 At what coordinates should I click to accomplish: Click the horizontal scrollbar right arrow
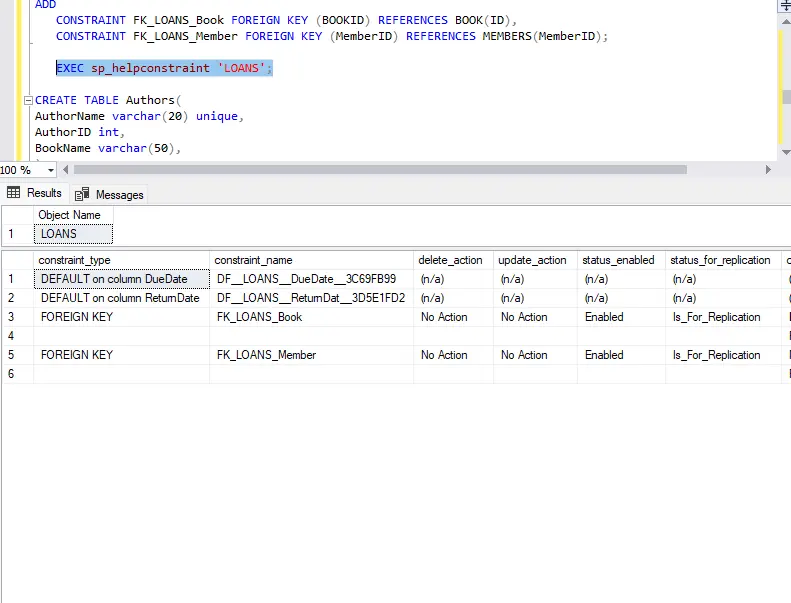768,170
